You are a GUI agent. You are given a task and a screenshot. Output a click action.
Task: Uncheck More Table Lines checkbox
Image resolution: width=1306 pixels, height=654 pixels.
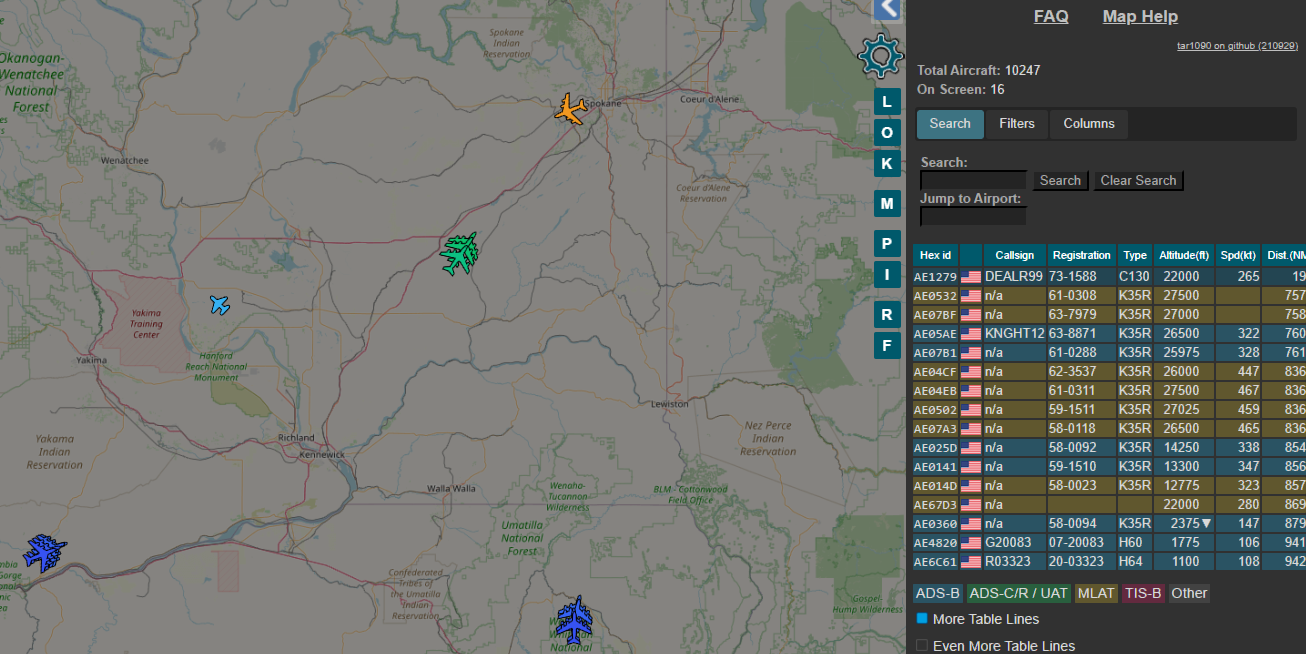point(922,619)
